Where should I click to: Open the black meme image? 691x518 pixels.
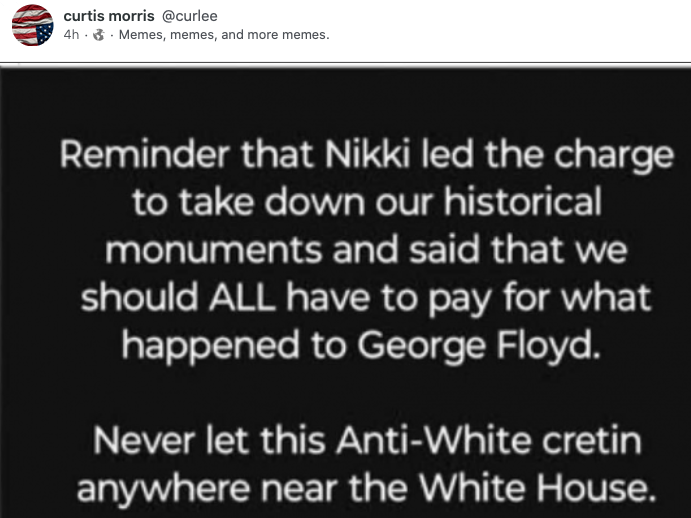click(346, 291)
